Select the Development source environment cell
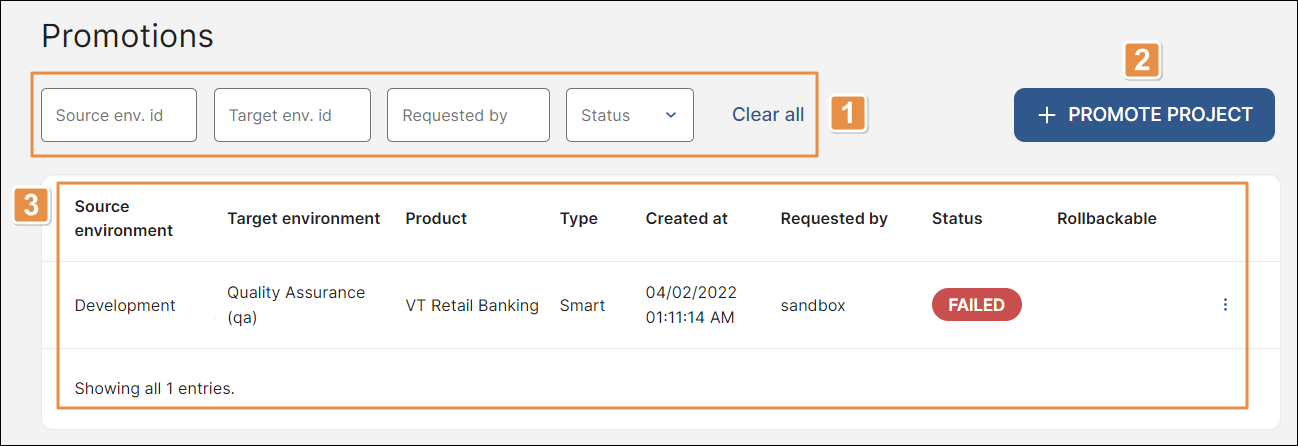 click(125, 305)
